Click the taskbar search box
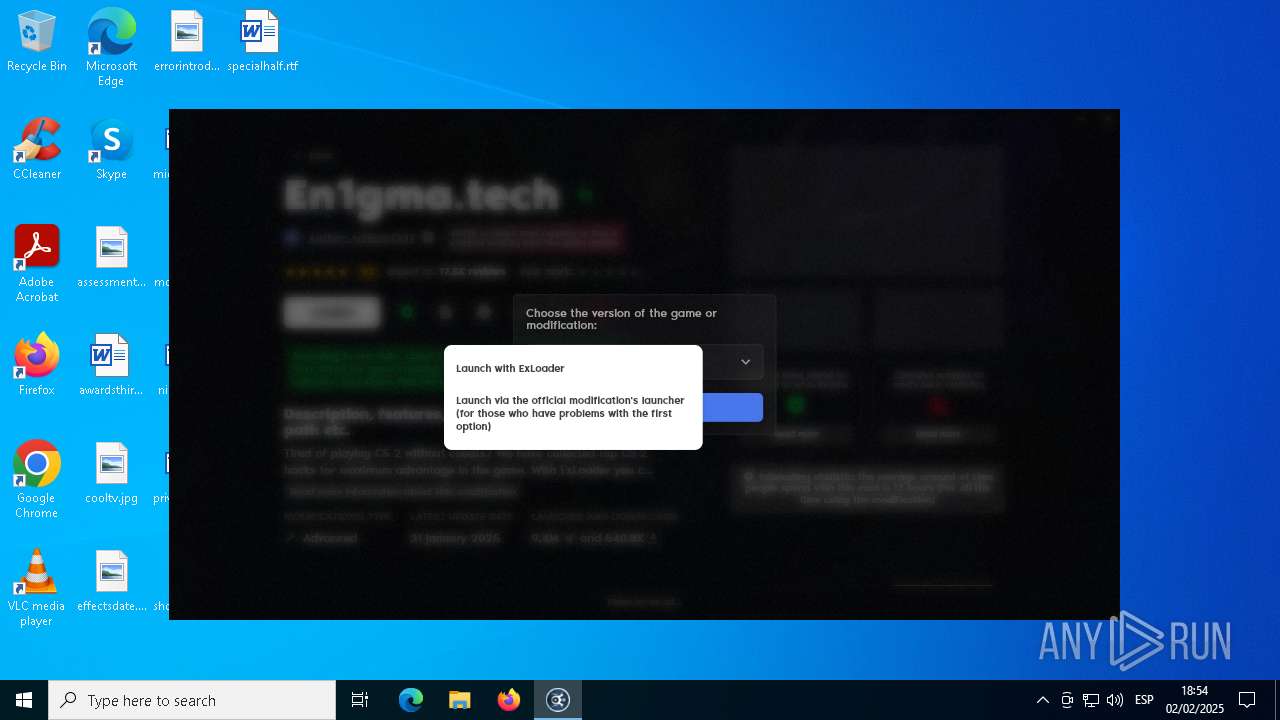The height and width of the screenshot is (720, 1280). [192, 700]
